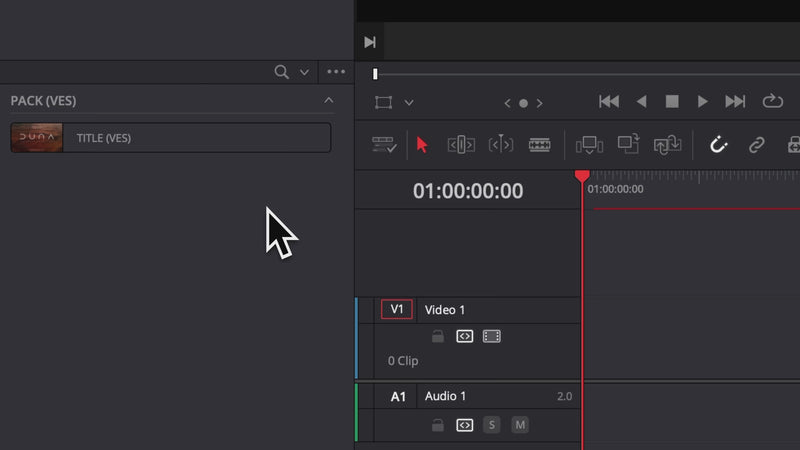The width and height of the screenshot is (800, 450).
Task: Toggle V1 track destination control
Action: coord(396,309)
